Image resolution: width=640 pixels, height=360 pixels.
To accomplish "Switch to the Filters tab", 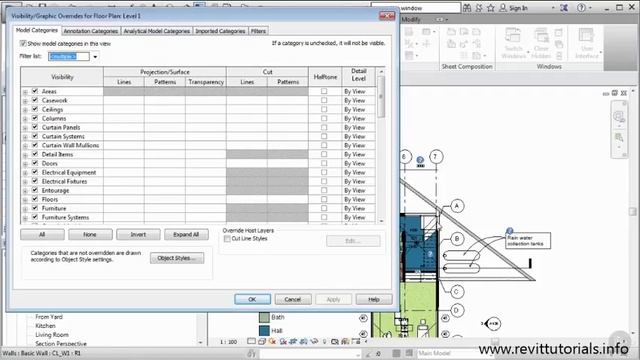I will (258, 31).
